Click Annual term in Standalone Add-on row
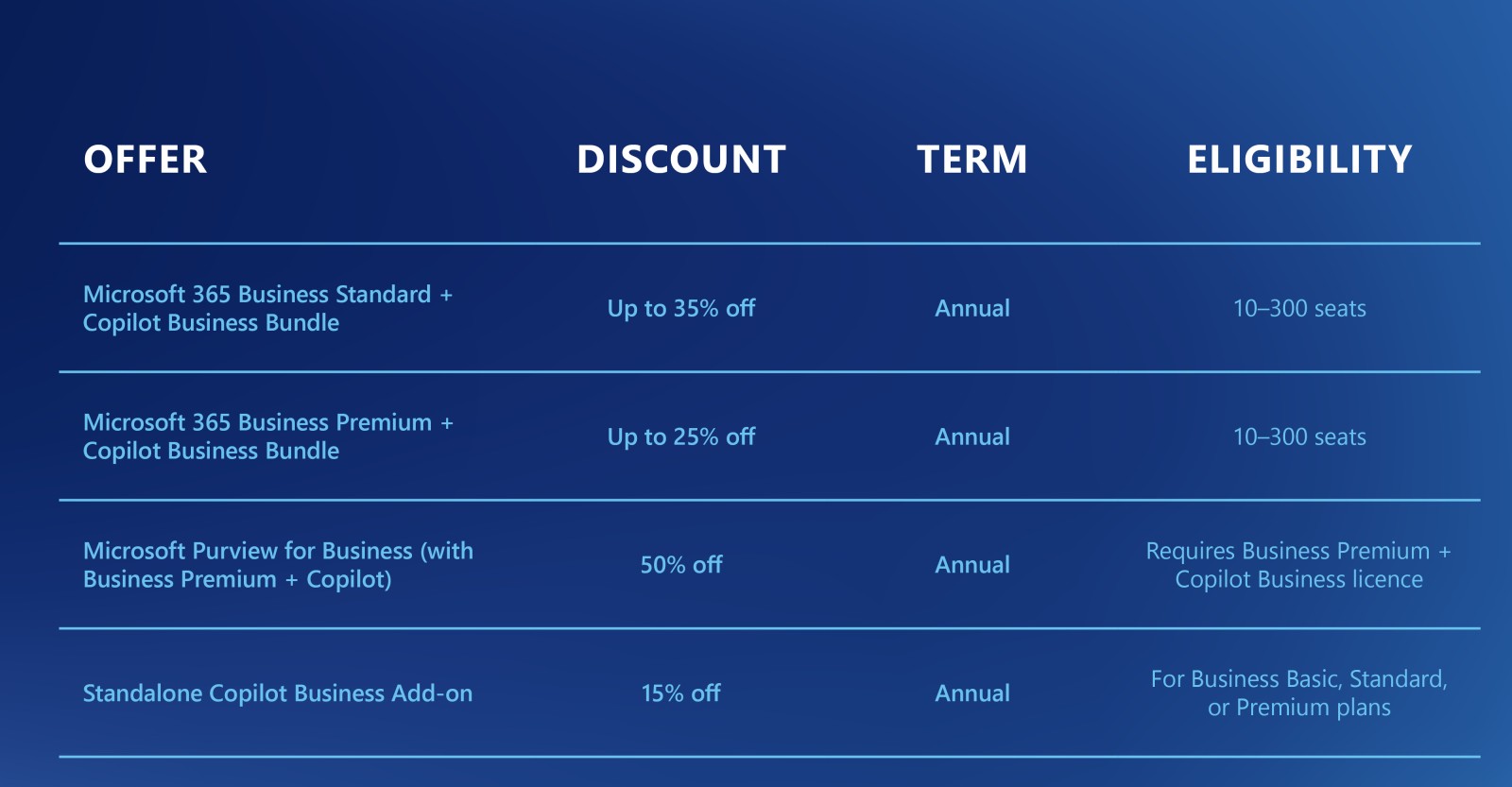This screenshot has width=1512, height=787. pos(972,693)
